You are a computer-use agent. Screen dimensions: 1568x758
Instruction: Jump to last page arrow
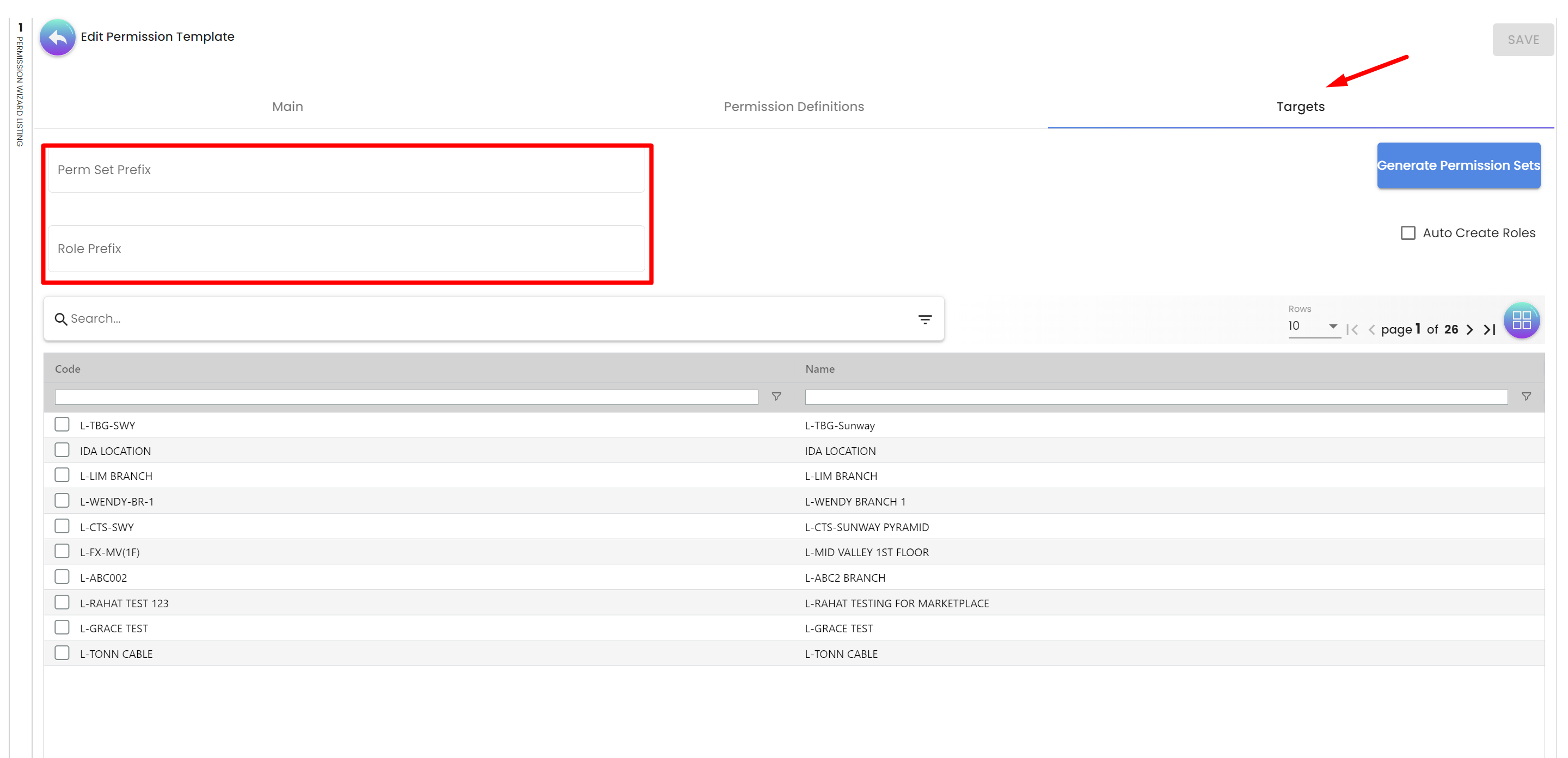(1490, 330)
